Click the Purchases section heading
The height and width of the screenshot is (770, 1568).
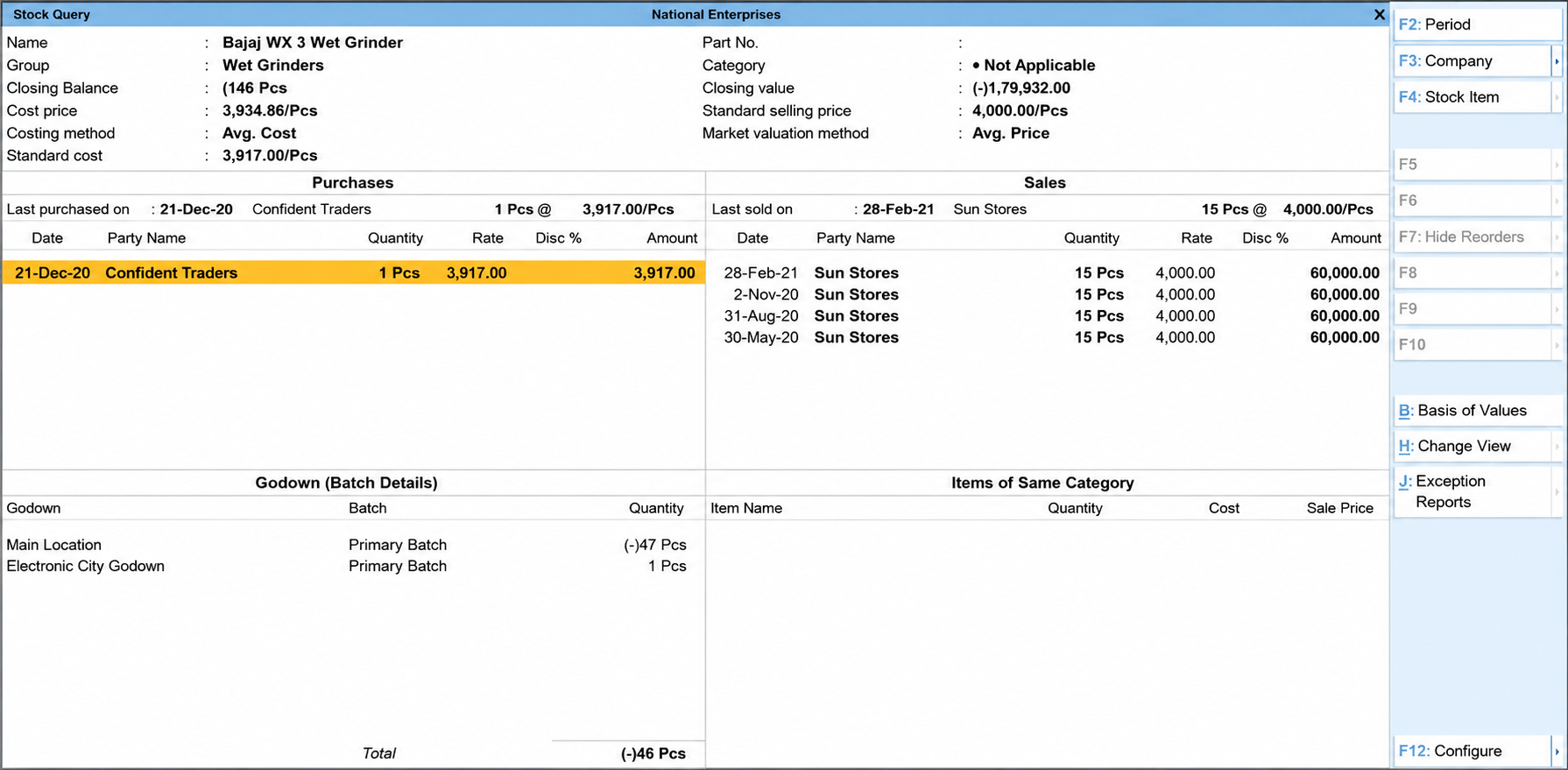353,182
